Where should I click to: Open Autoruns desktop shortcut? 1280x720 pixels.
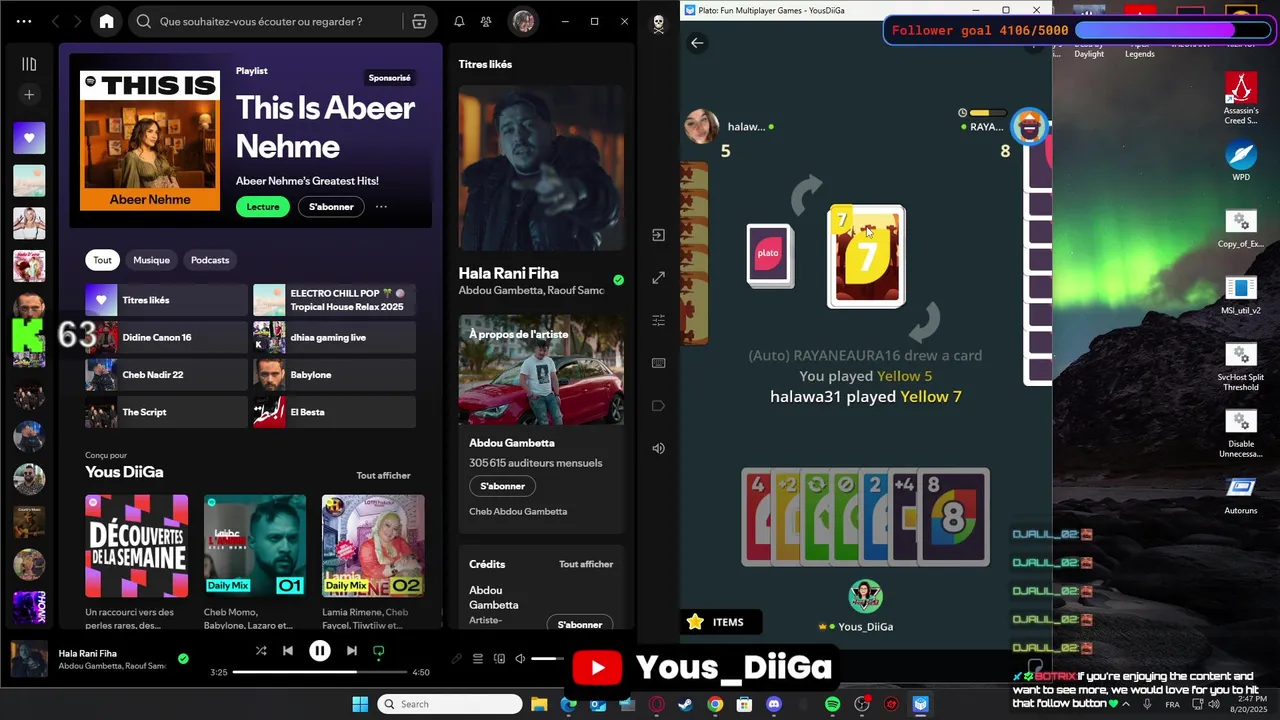[1241, 495]
